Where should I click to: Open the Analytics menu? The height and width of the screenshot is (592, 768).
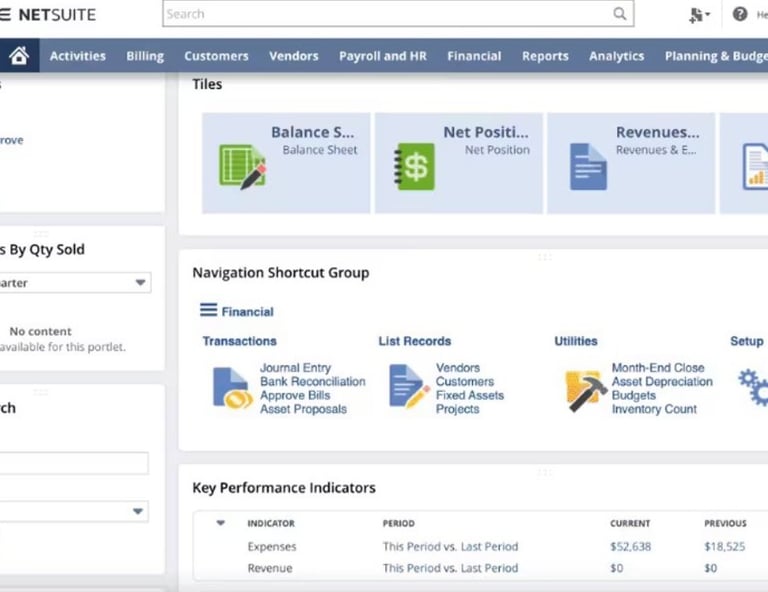click(616, 56)
